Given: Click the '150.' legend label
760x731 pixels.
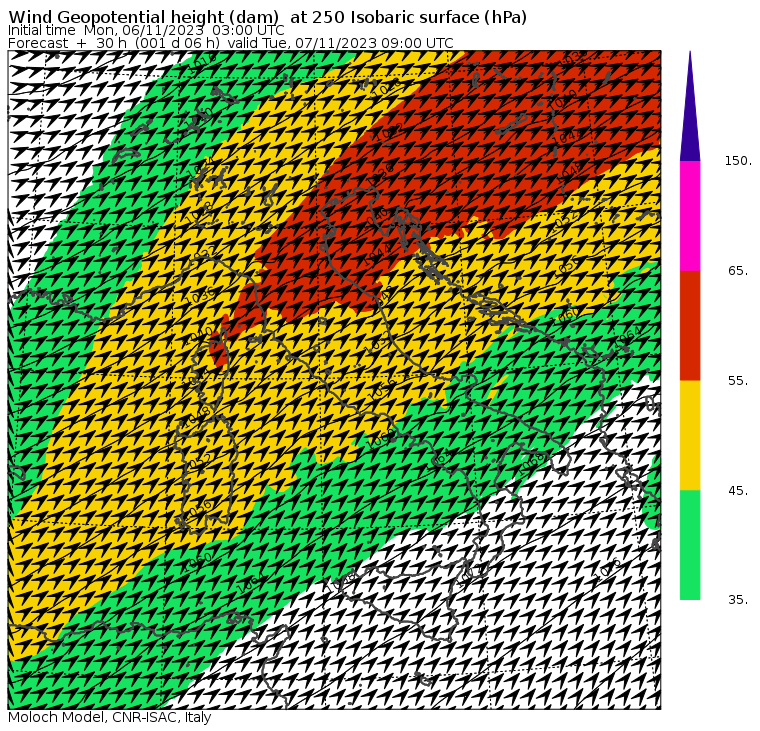Looking at the screenshot, I should click(739, 160).
